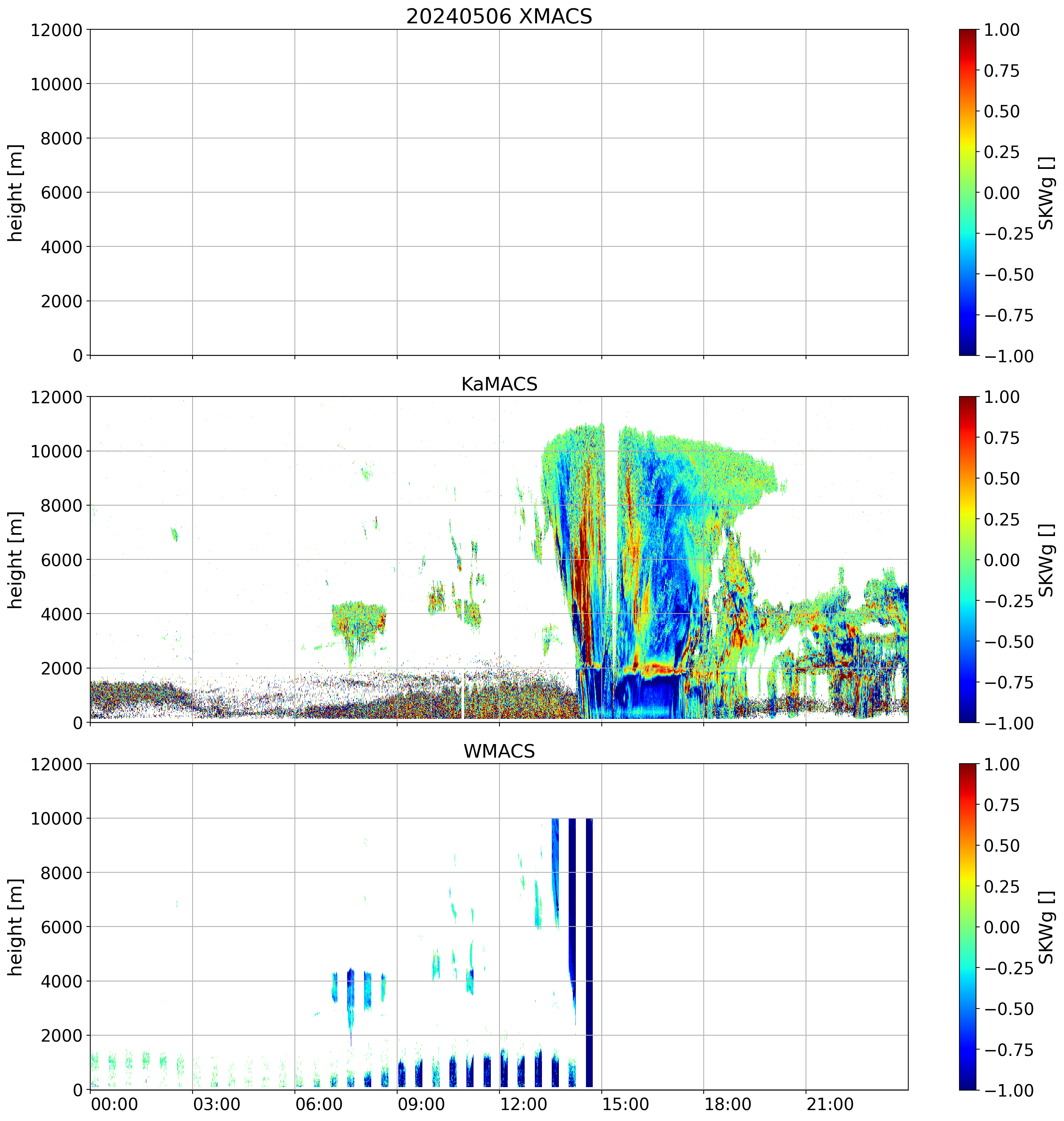Screen dimensions: 1064x1121
Task: Click the empty XMACS plot area
Action: point(499,192)
